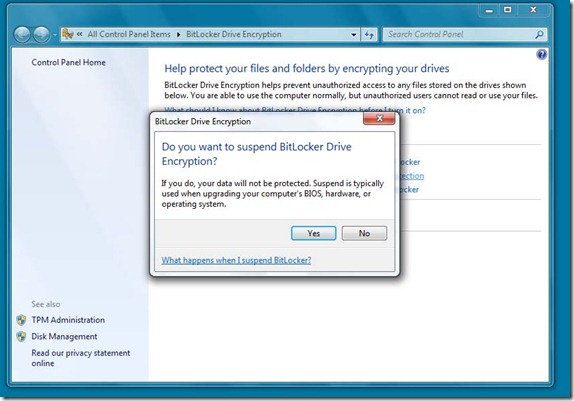Go forward with the Forward arrow
This screenshot has width=574, height=401.
[x=41, y=34]
